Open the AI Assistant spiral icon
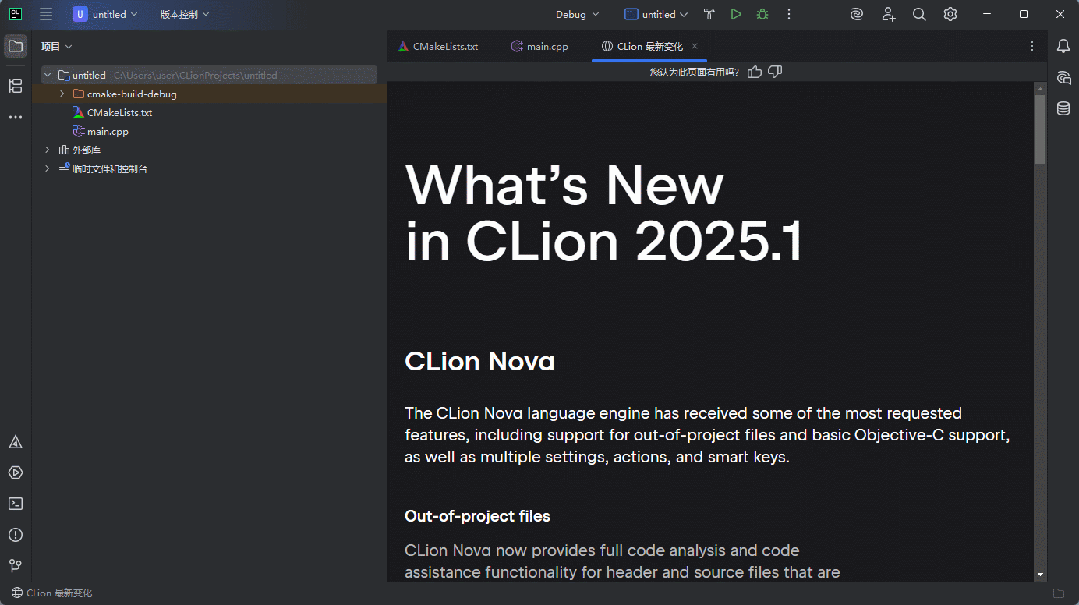 point(857,14)
